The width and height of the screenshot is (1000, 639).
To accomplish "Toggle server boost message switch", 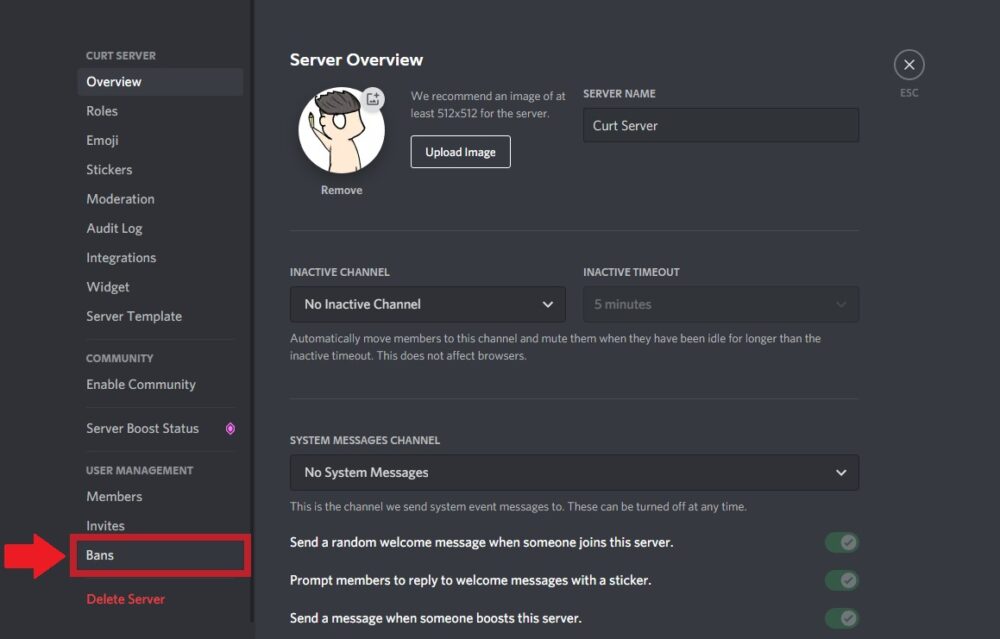I will coord(842,618).
